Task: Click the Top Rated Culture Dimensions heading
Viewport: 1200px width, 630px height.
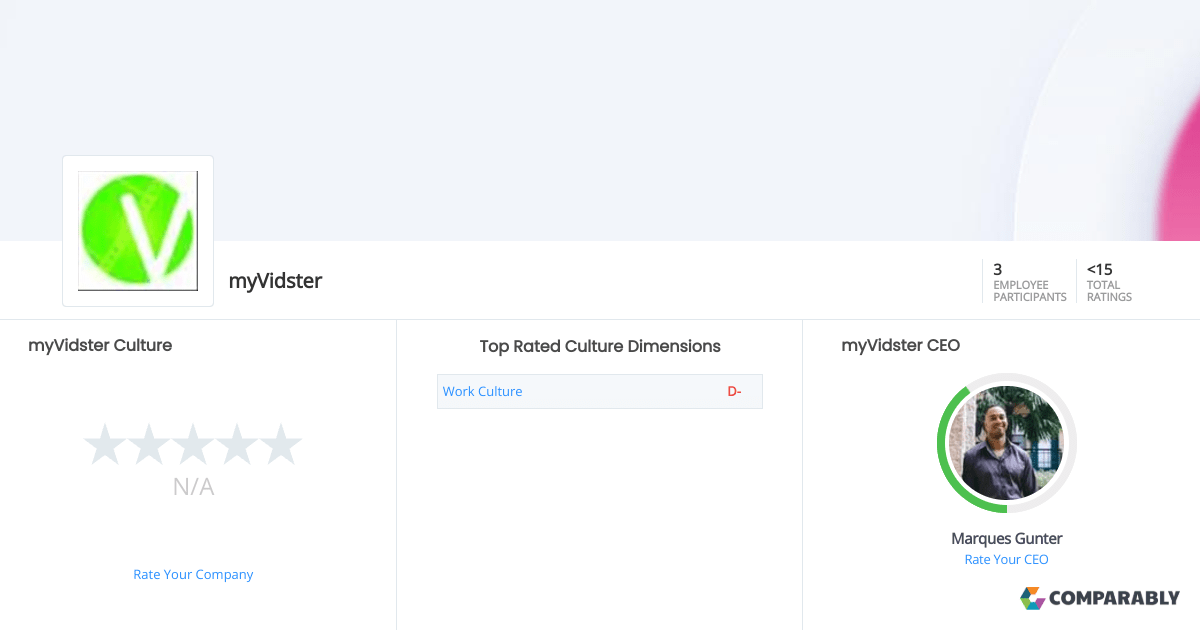Action: pos(600,347)
